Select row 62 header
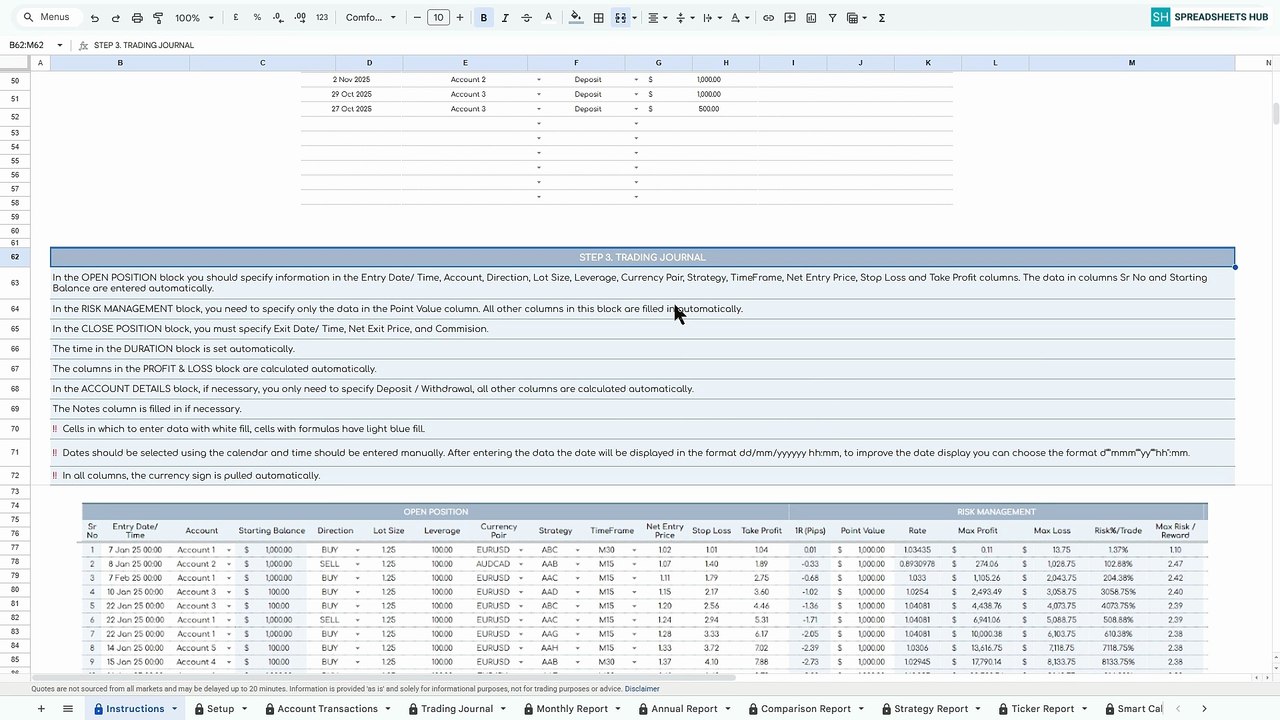Image resolution: width=1280 pixels, height=720 pixels. click(15, 257)
